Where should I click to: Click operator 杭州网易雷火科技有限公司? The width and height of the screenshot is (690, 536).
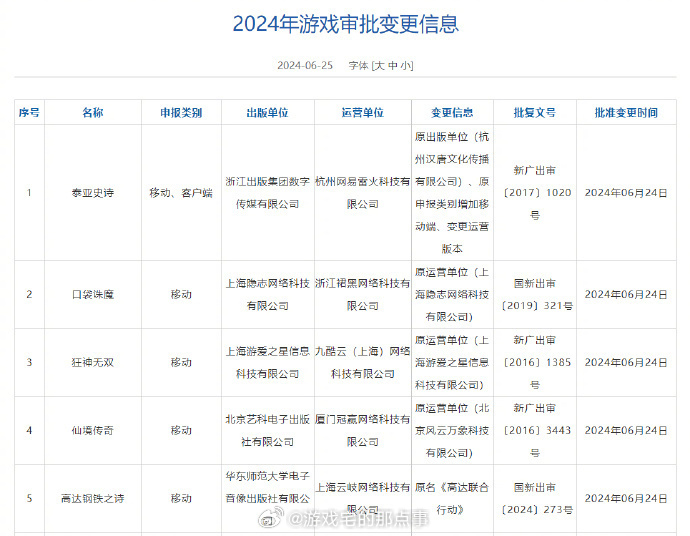[x=363, y=193]
